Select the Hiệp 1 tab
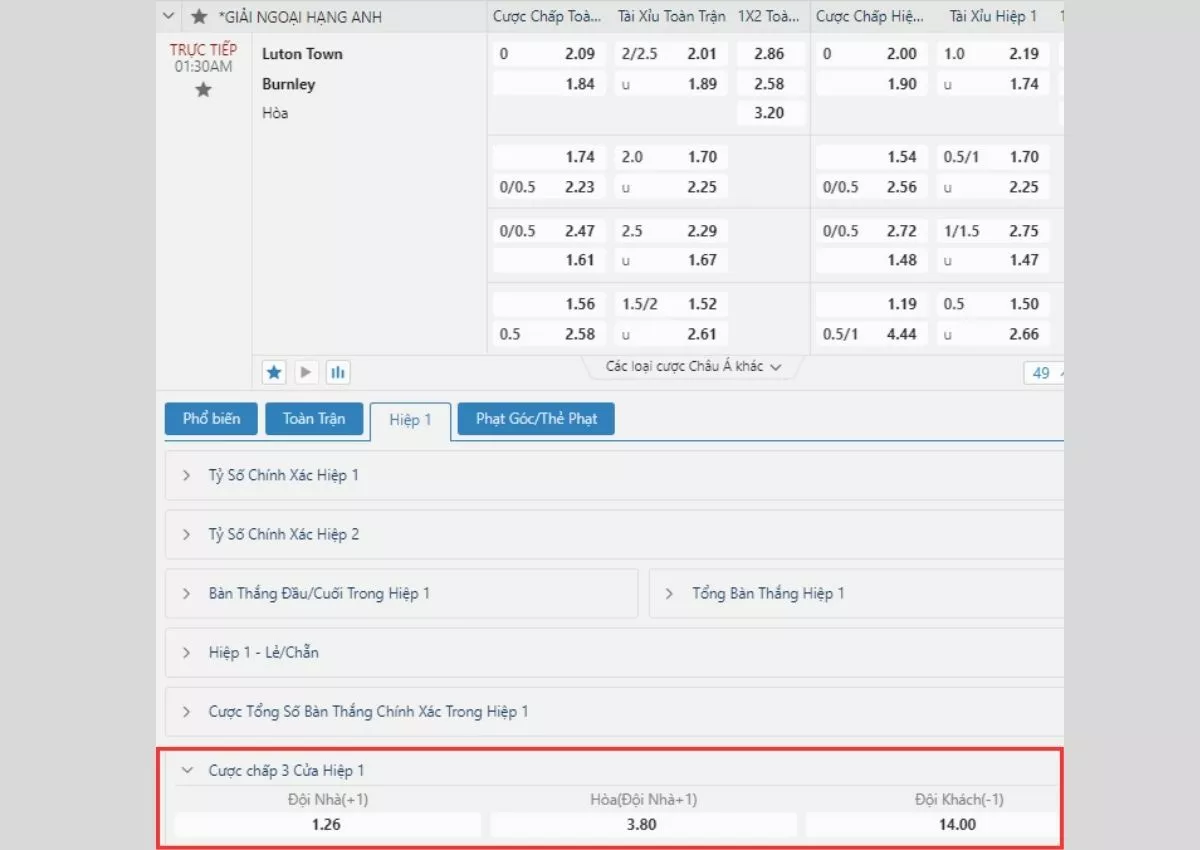Viewport: 1200px width, 850px height. (x=410, y=420)
